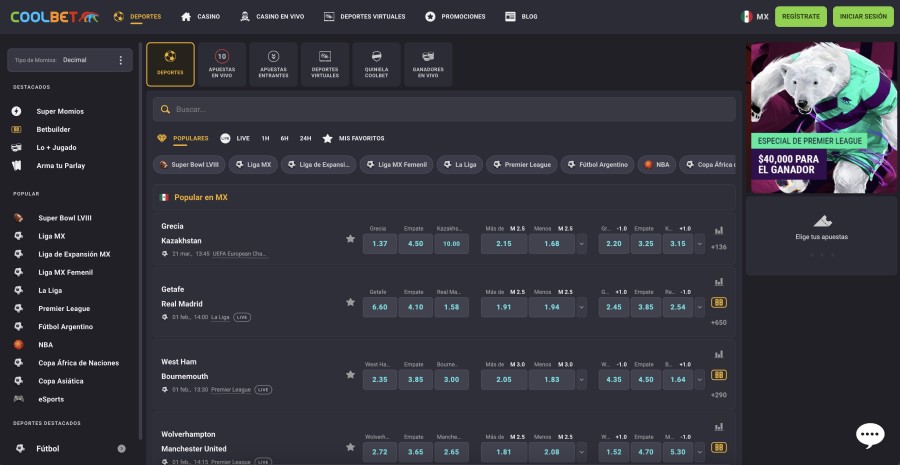
Task: Select the Fútbol Argentino chip
Action: point(597,165)
